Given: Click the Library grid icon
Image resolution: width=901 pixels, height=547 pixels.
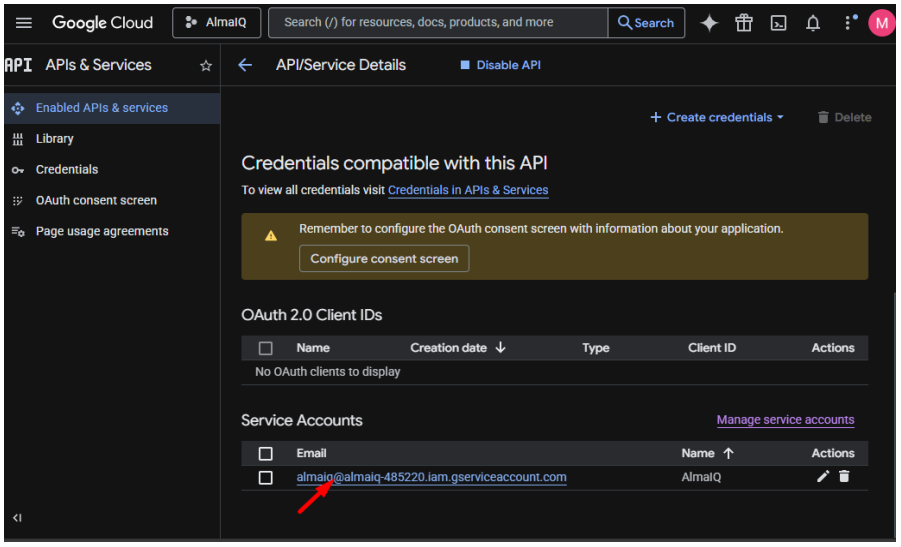Looking at the screenshot, I should tap(18, 139).
